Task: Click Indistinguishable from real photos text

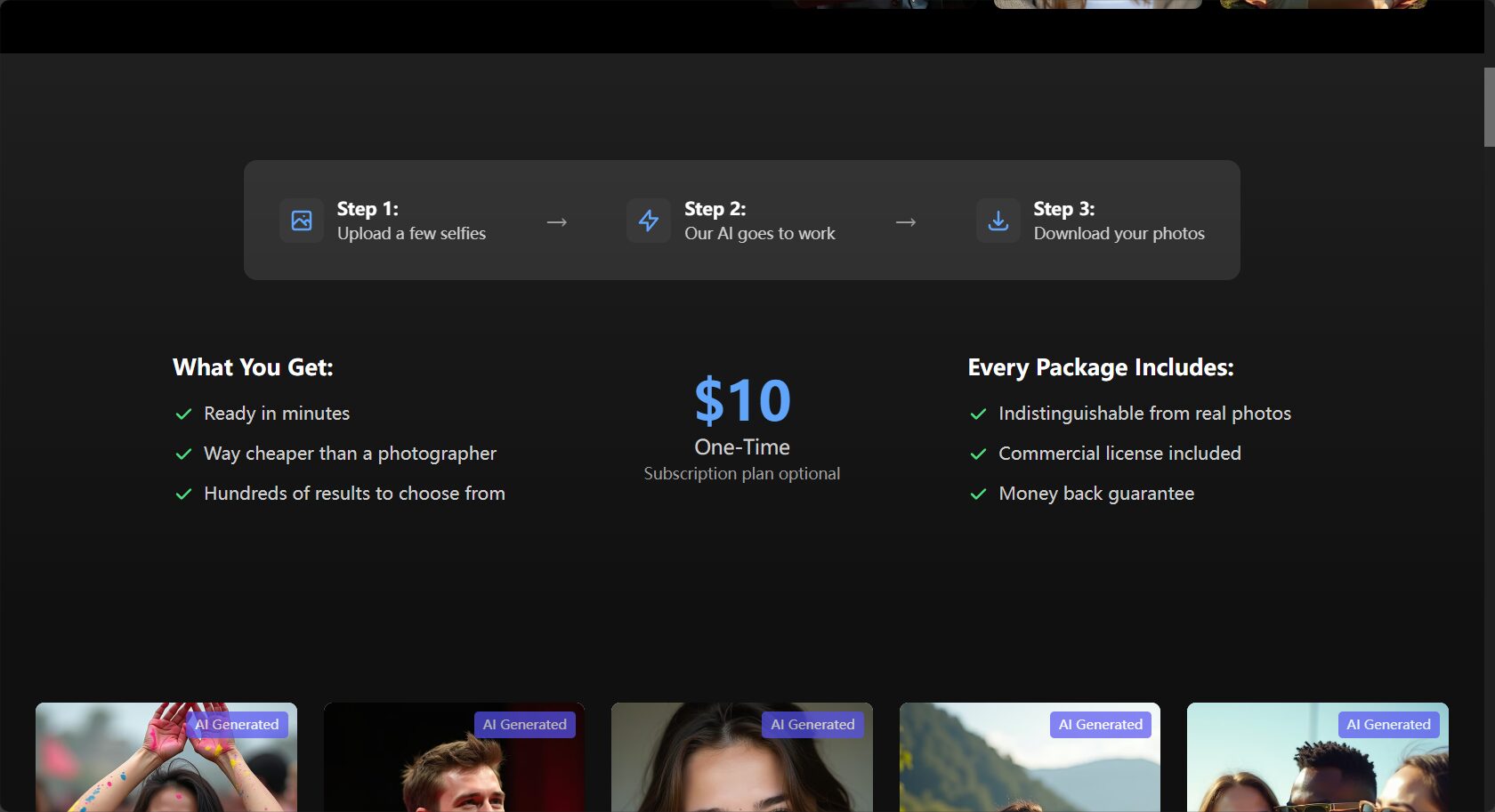Action: 1144,414
